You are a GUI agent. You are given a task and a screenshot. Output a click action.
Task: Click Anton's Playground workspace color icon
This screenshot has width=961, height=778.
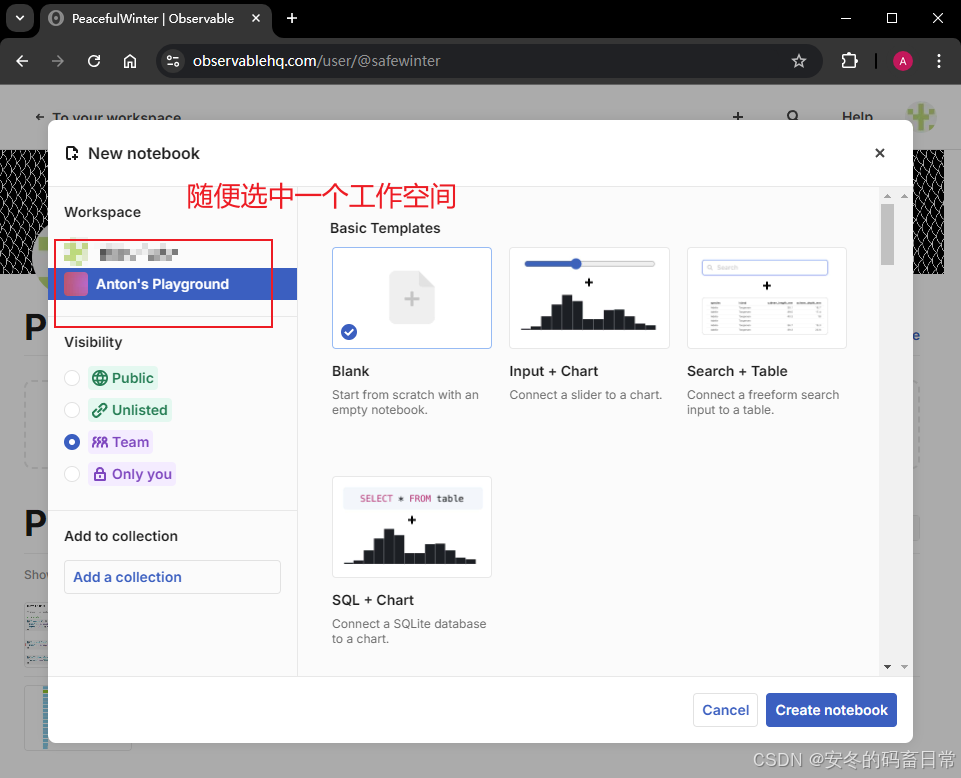pos(76,284)
